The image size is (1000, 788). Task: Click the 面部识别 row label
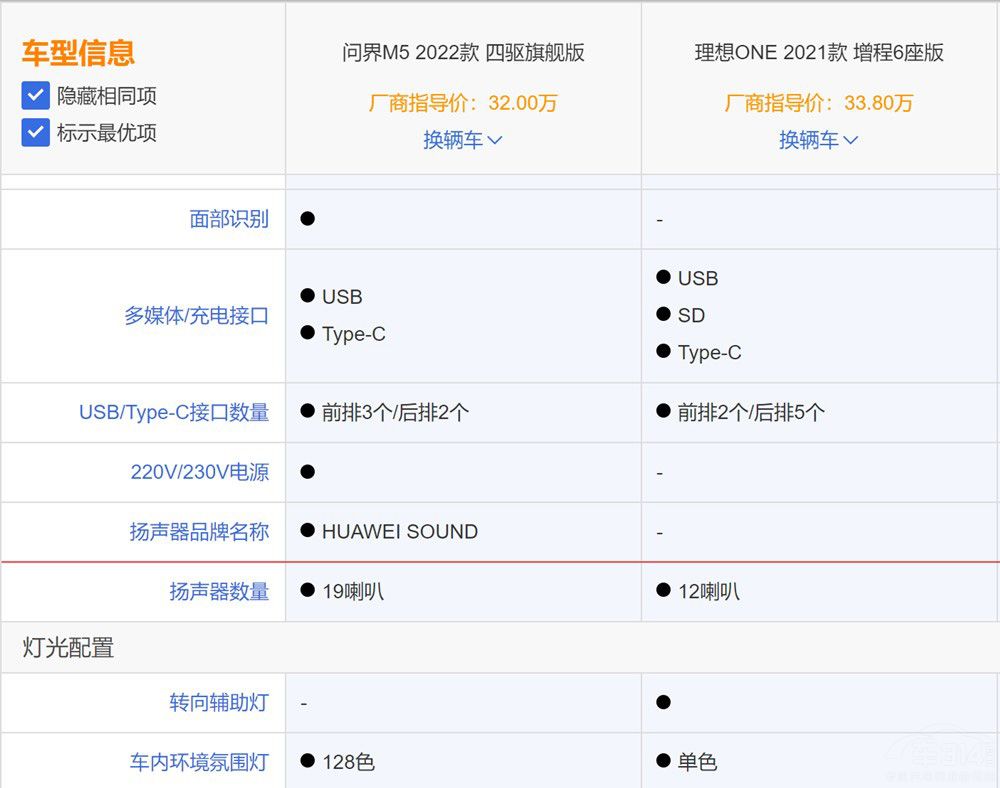pyautogui.click(x=229, y=219)
